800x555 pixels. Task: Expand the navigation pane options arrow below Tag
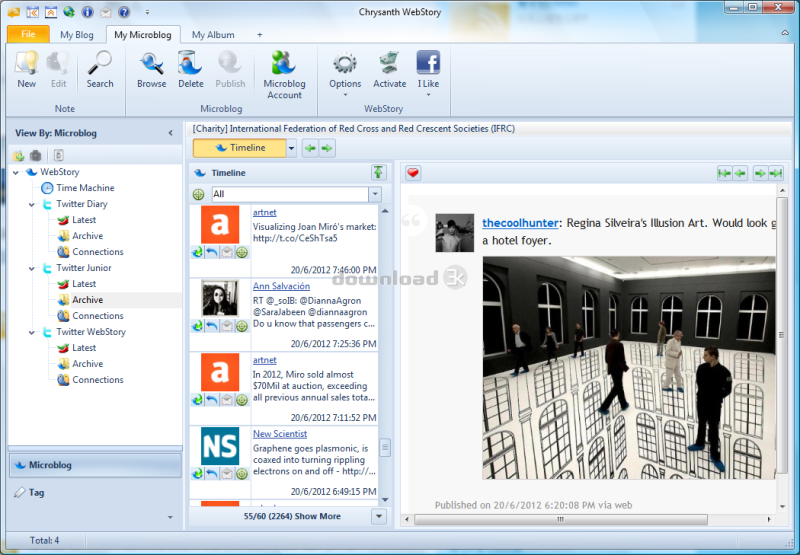click(170, 517)
